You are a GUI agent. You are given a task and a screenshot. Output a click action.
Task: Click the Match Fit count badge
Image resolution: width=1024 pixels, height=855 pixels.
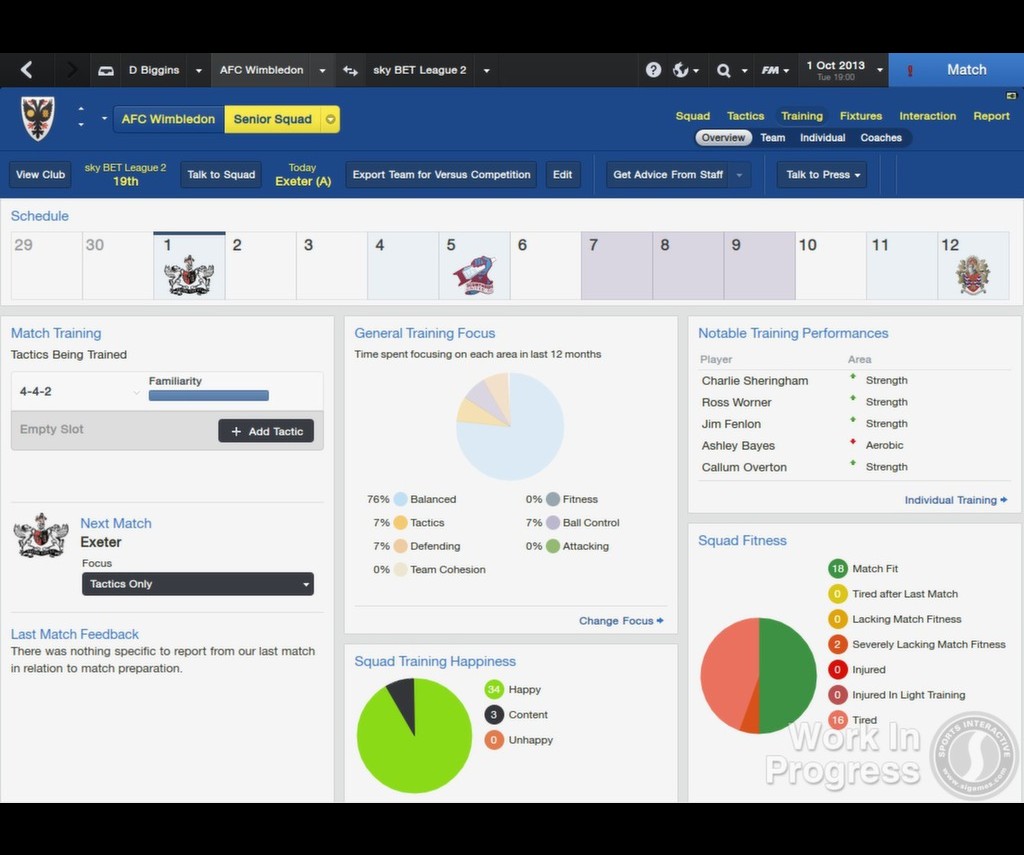837,568
